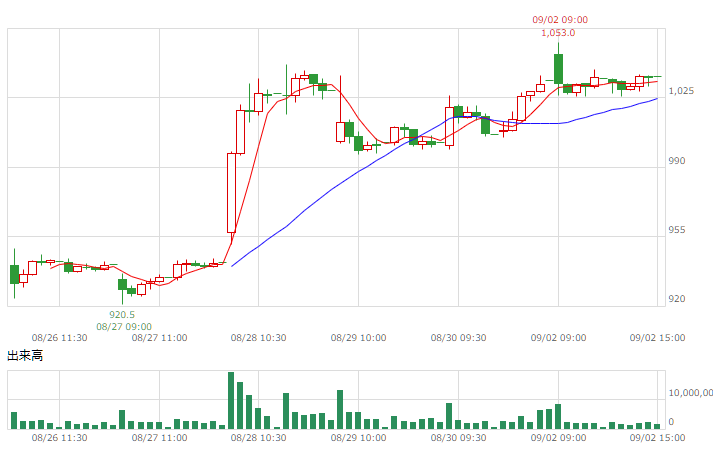The width and height of the screenshot is (713, 454).
Task: Click the green 920.5 low price label
Action: [122, 315]
